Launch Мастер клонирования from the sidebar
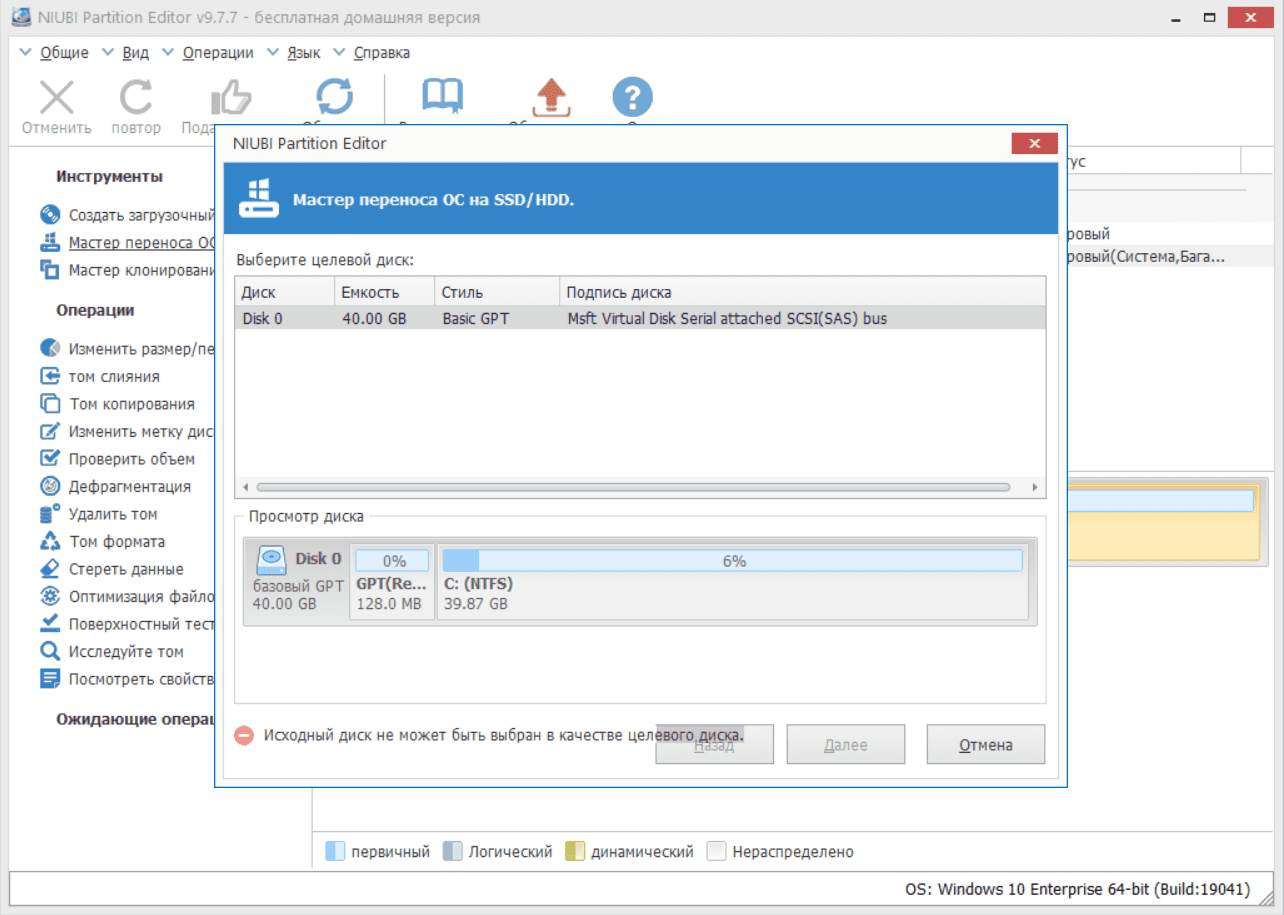 point(142,270)
